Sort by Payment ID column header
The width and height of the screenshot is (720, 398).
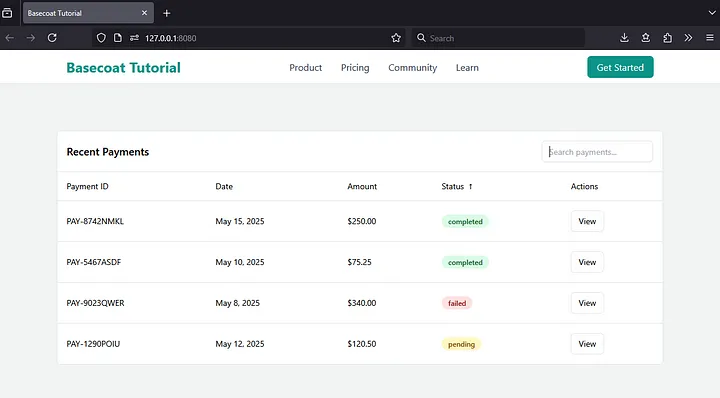click(87, 186)
